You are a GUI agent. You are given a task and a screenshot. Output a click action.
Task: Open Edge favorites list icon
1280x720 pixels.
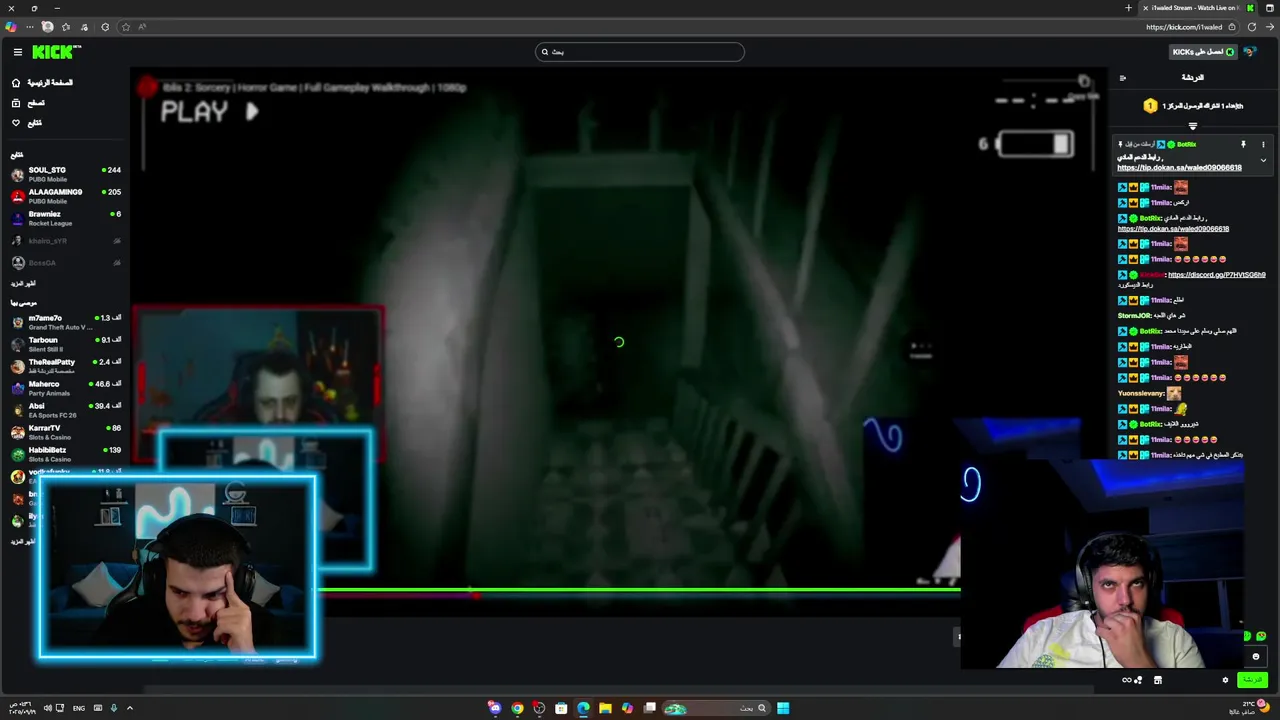coord(66,27)
